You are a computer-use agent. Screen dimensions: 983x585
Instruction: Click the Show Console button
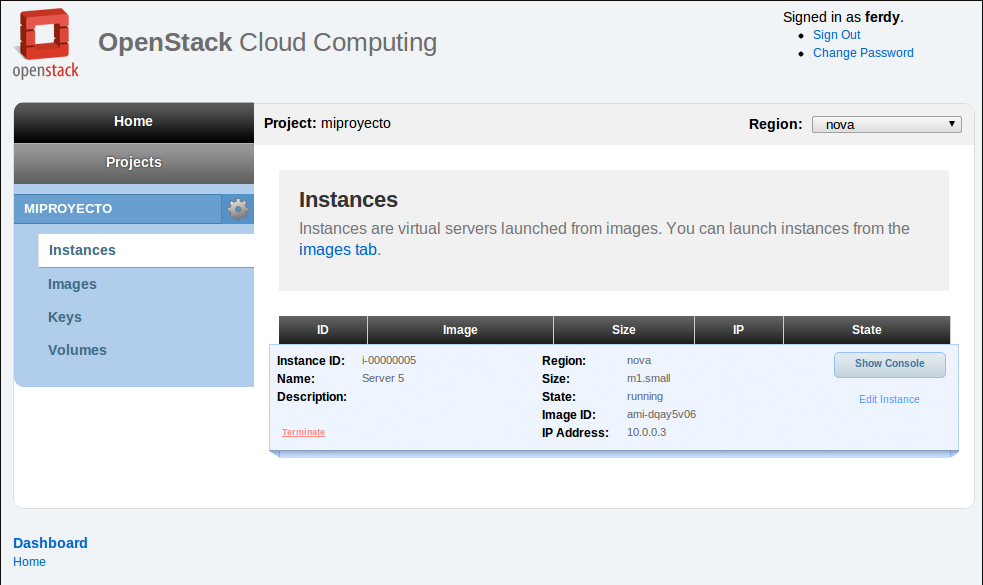coord(890,364)
